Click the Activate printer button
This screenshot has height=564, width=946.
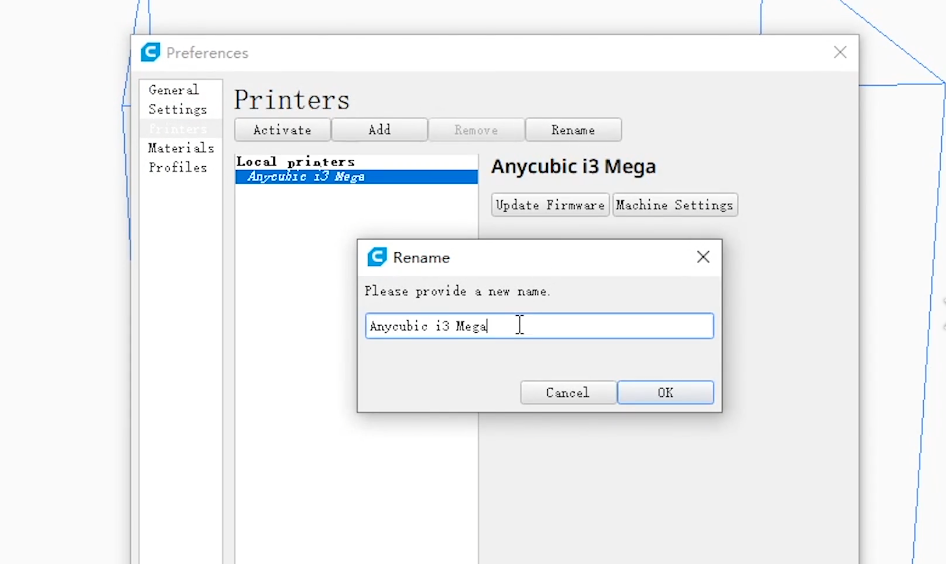click(x=282, y=130)
